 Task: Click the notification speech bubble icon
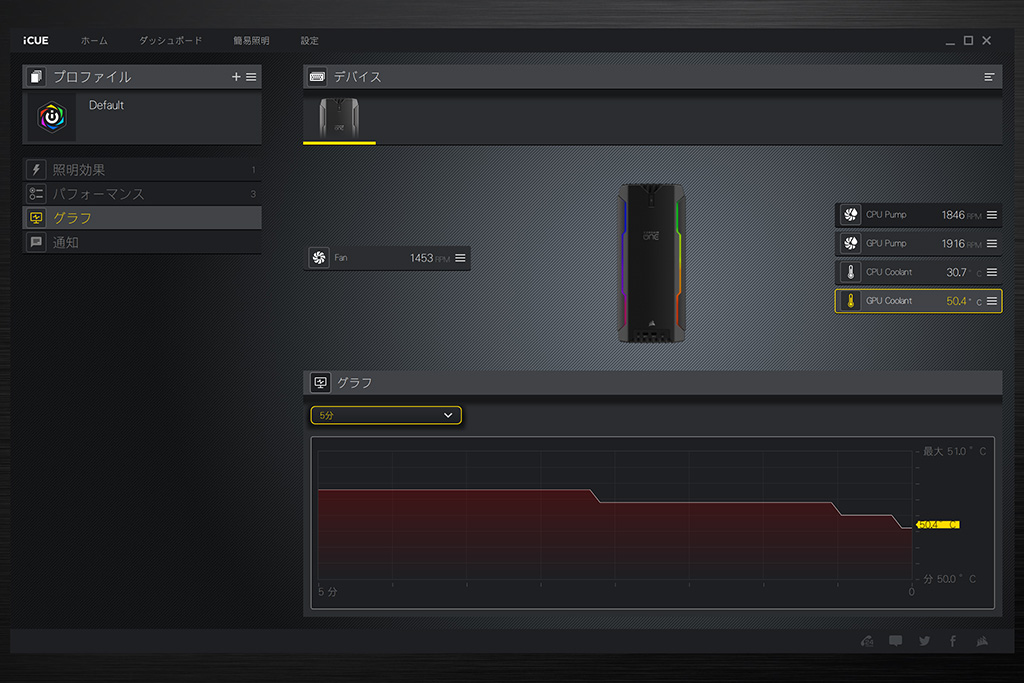[36, 242]
